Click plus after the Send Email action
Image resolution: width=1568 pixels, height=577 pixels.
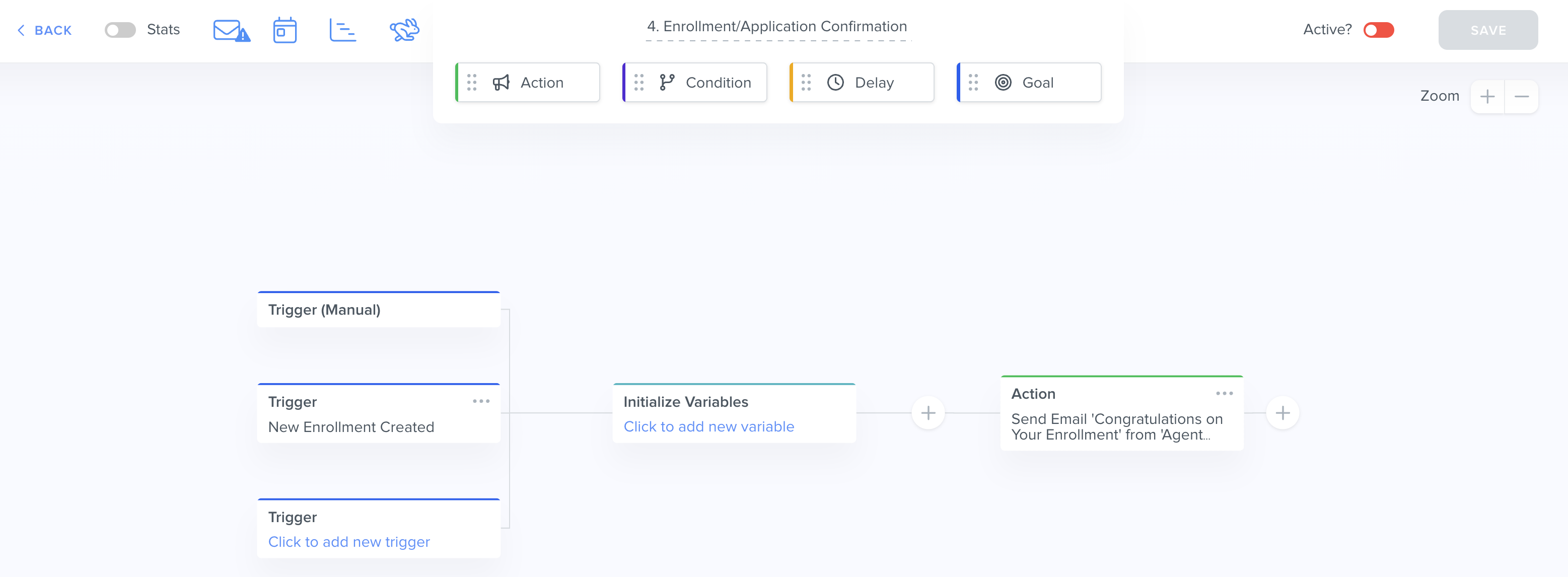click(x=1282, y=413)
